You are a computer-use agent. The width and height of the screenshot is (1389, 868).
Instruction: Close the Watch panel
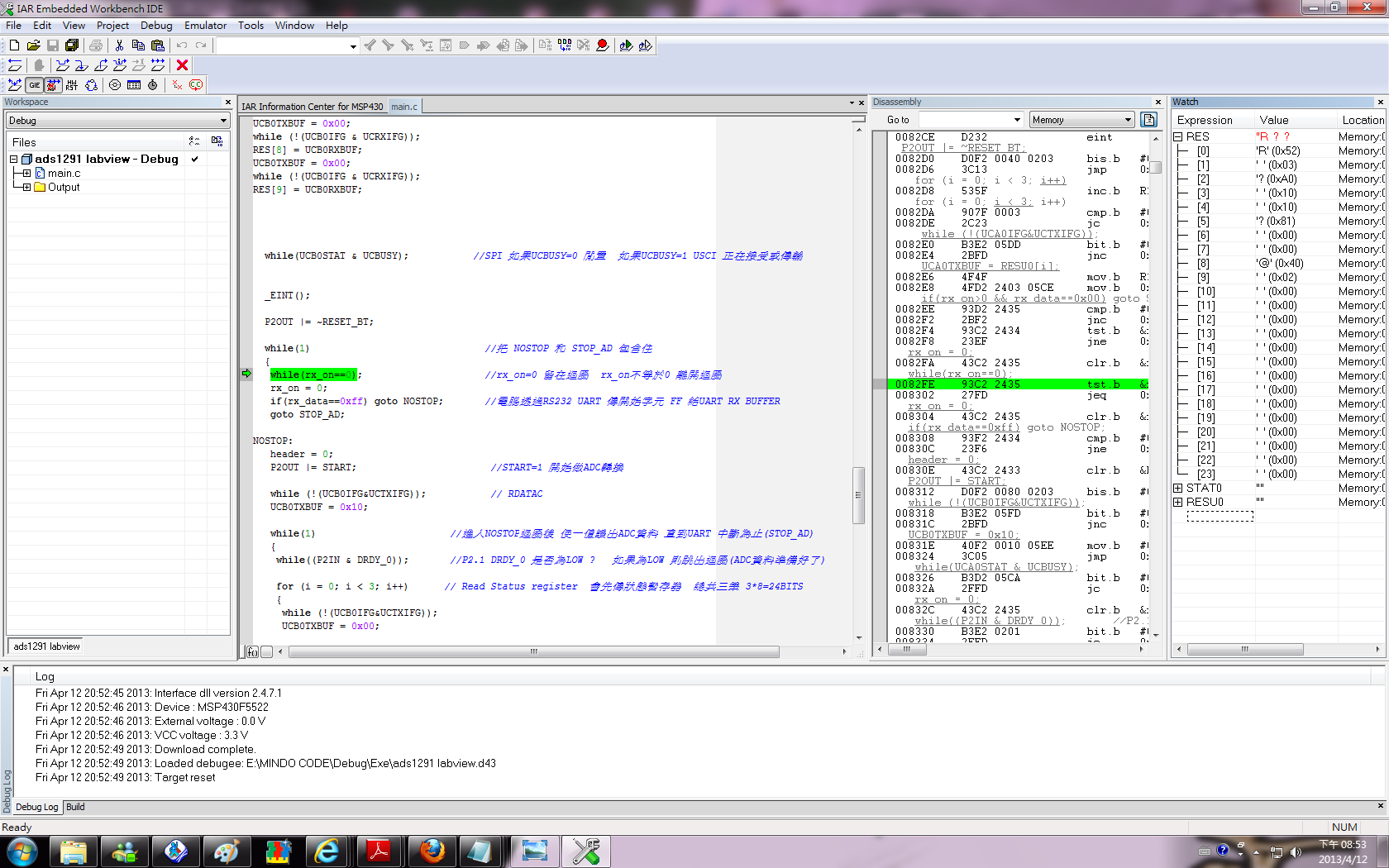1380,103
